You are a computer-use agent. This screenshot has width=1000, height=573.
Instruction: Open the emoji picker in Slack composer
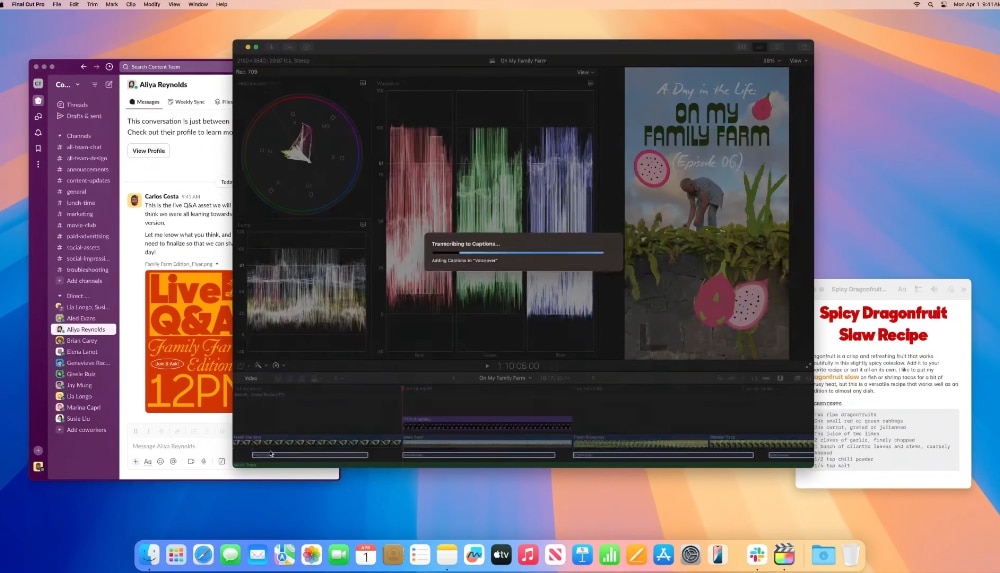click(x=160, y=461)
